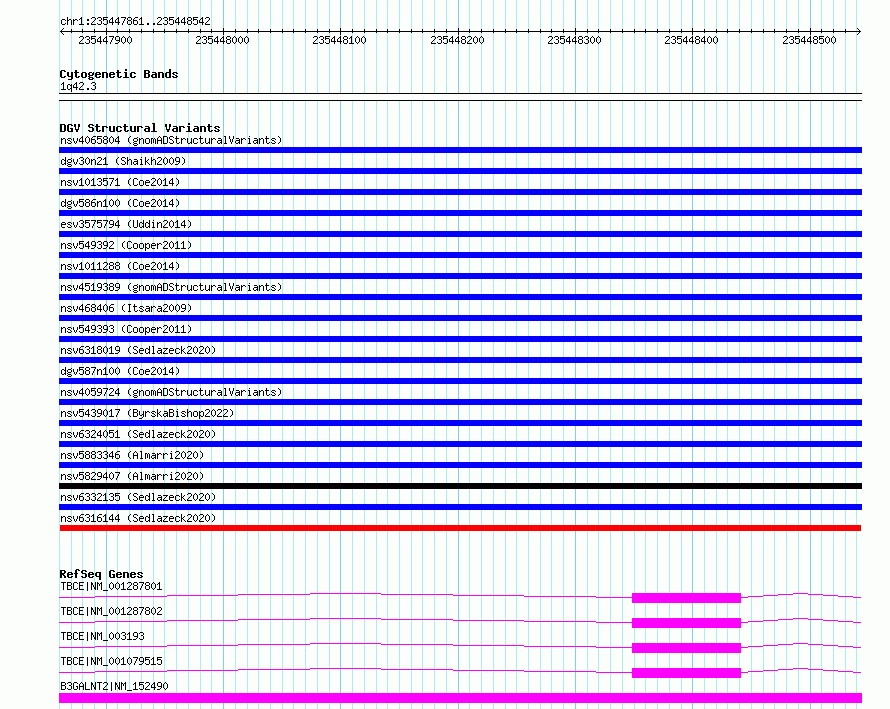Click ruler position 235448500
Viewport: 890px width, 709px height.
(809, 40)
